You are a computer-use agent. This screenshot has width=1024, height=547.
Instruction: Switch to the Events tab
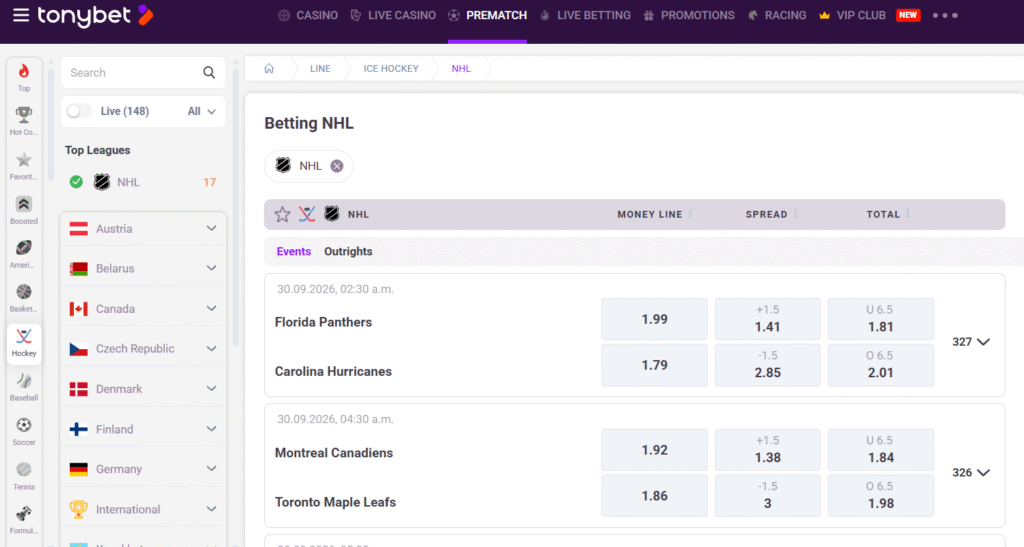[294, 251]
